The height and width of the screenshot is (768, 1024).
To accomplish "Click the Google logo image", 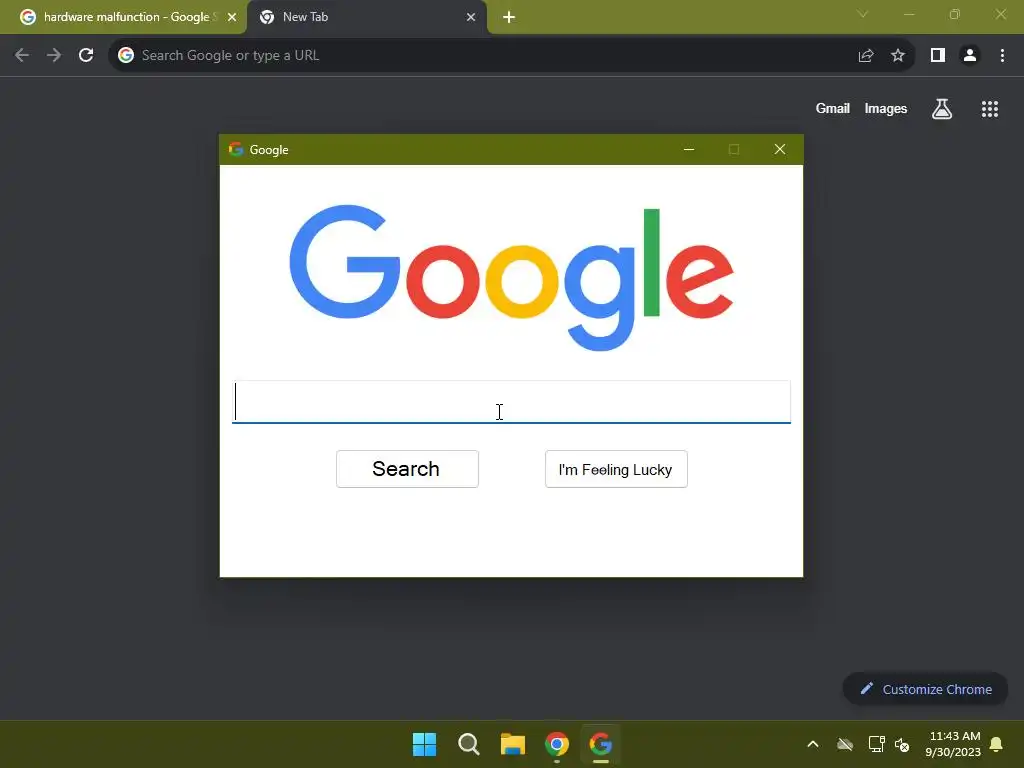I will [511, 278].
